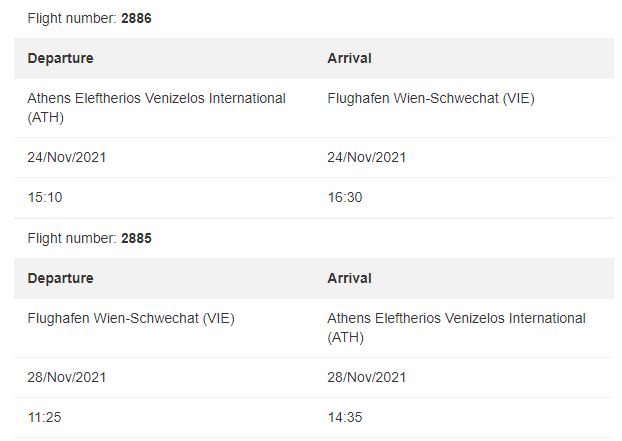622x441 pixels.
Task: Click the 24/Nov/2021 departure date cell
Action: (67, 157)
